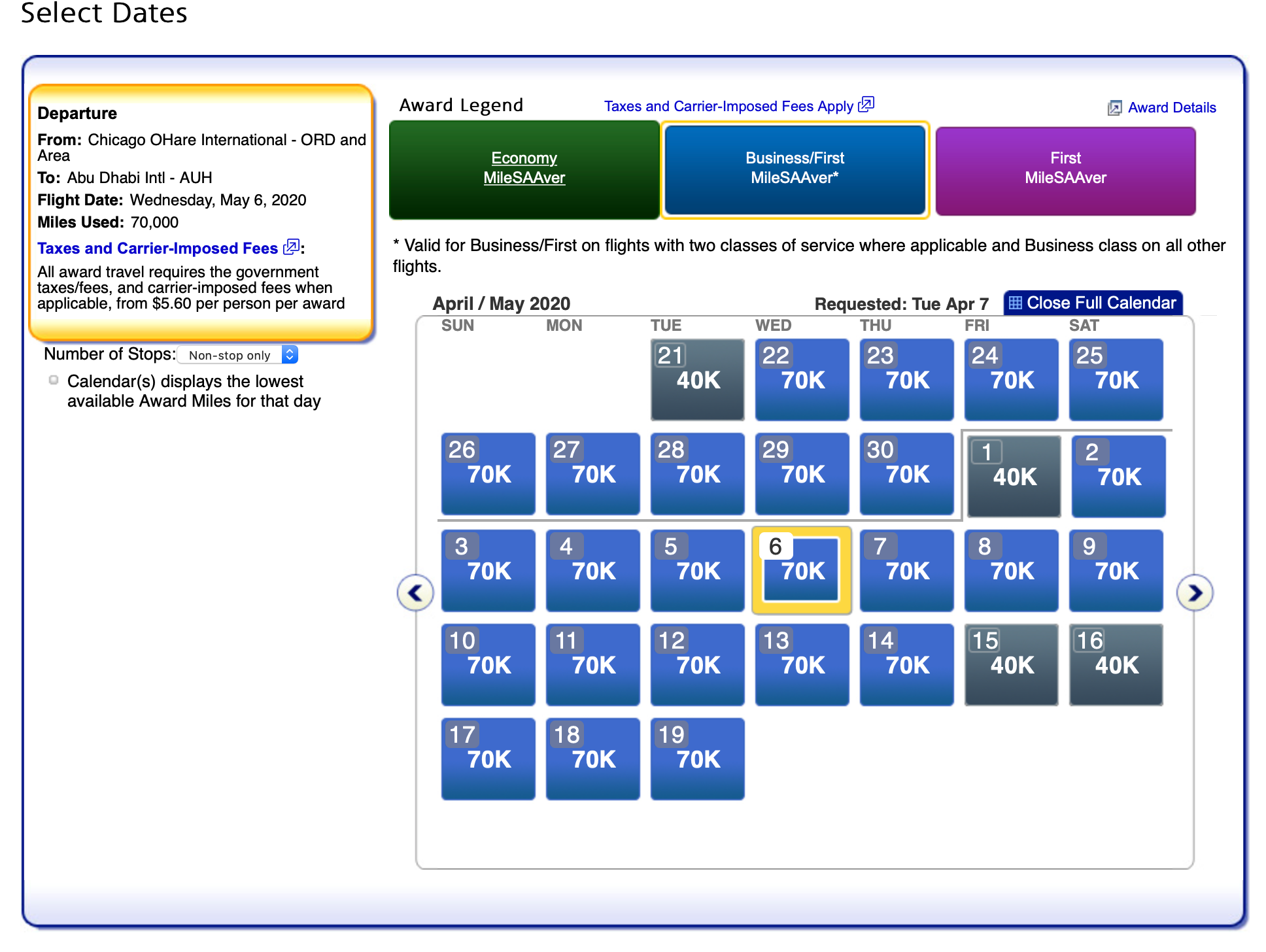Viewport: 1266px width, 952px height.
Task: Choose April 23 for 70K
Action: click(907, 379)
